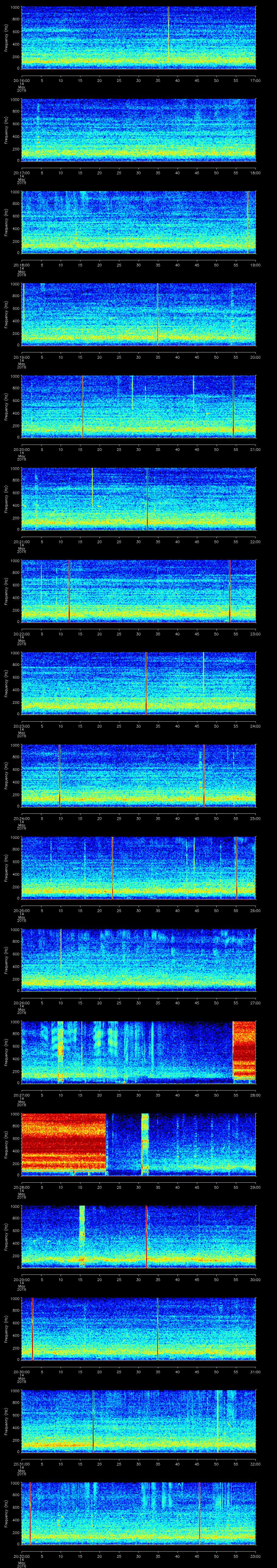This screenshot has width=277, height=1568.
Task: Click the Frequency (Hz) axis label of top panel
Action: [5, 38]
